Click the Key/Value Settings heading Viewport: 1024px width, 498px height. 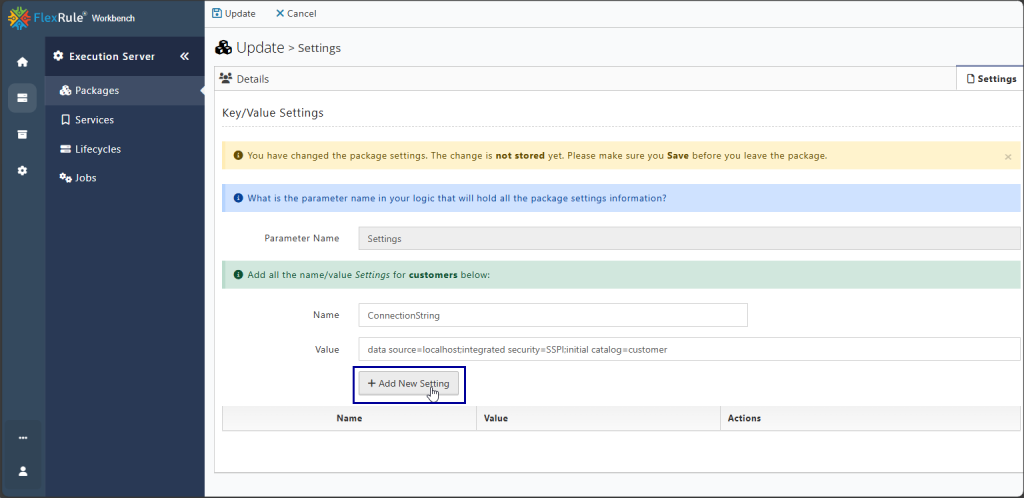click(x=273, y=113)
